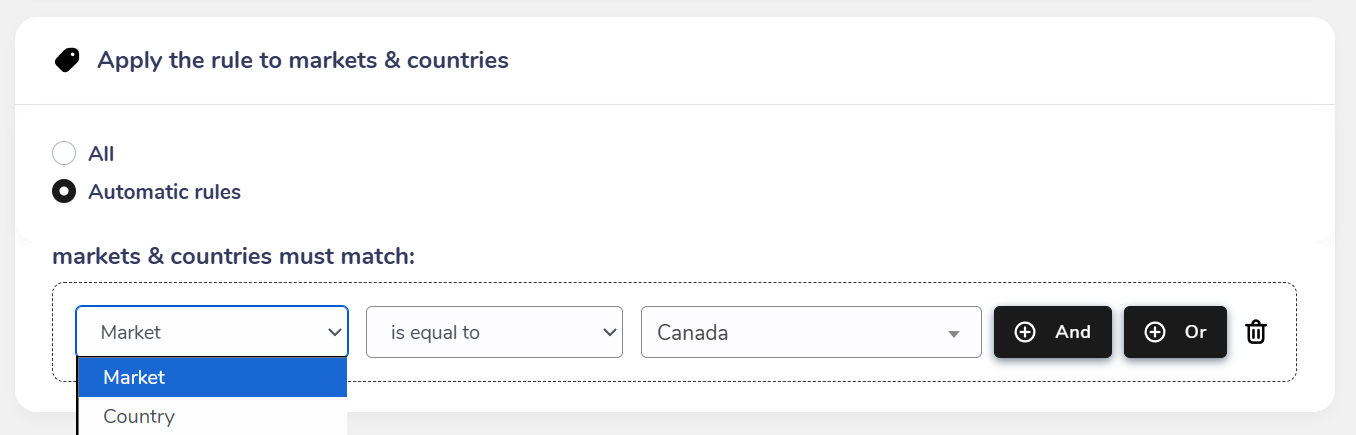
Task: Open the Canada value dropdown
Action: click(810, 332)
